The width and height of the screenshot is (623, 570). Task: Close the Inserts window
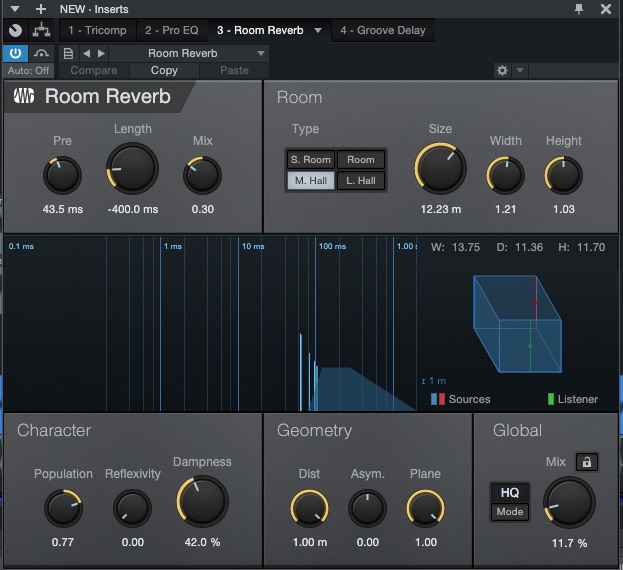click(606, 9)
